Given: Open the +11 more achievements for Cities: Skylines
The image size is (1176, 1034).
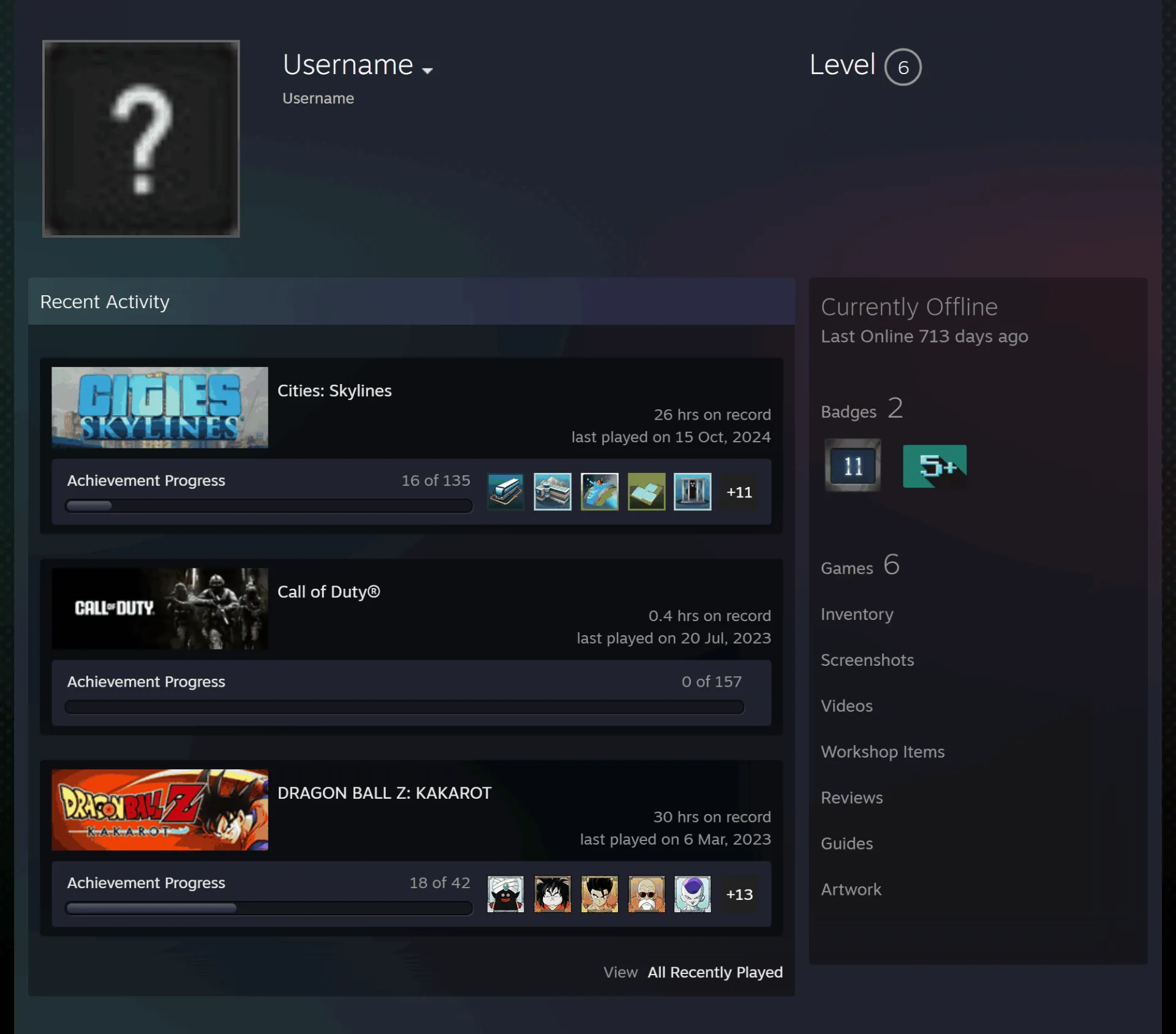Looking at the screenshot, I should point(739,492).
